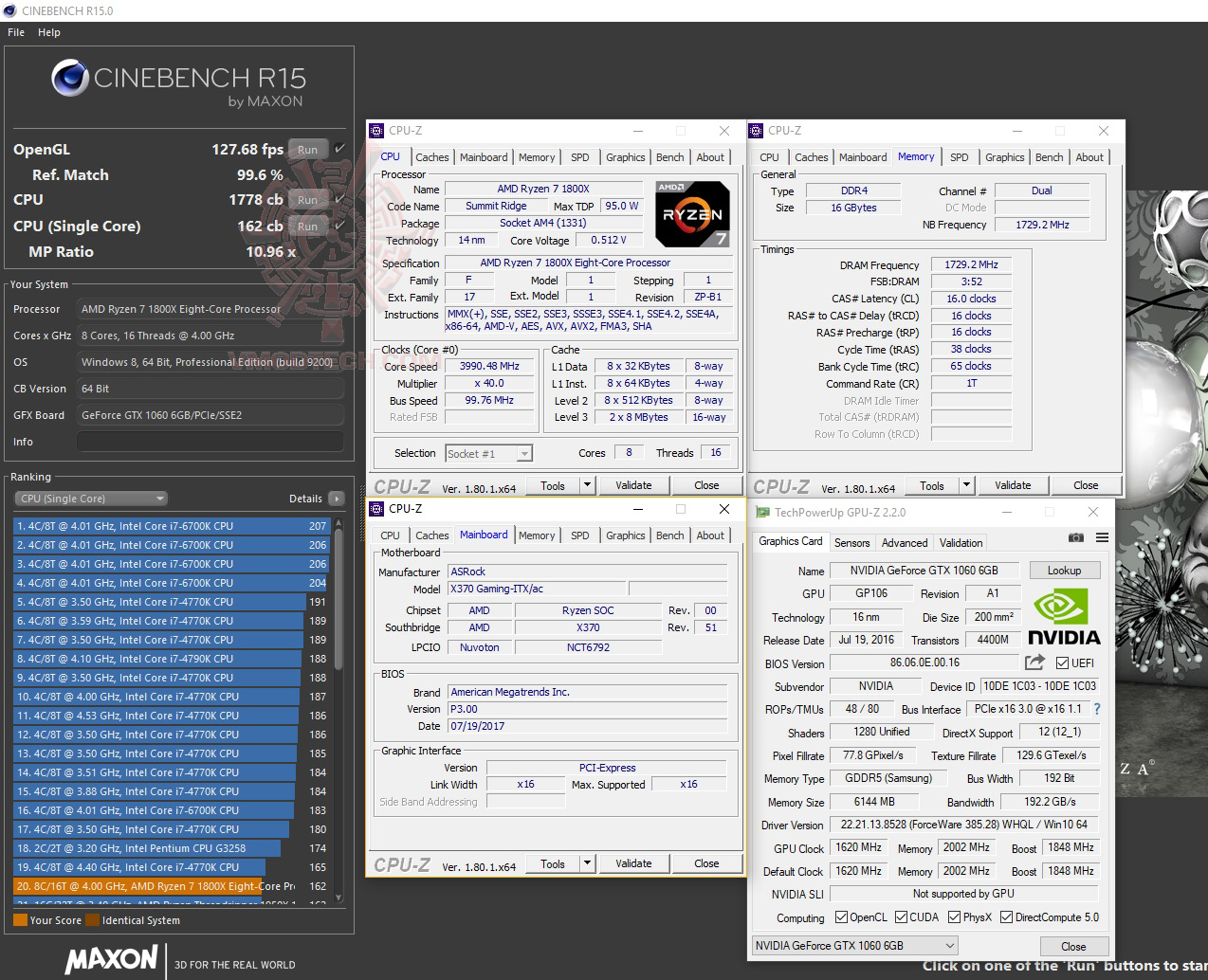Switch to Sensors tab in GPU-Z

click(851, 543)
